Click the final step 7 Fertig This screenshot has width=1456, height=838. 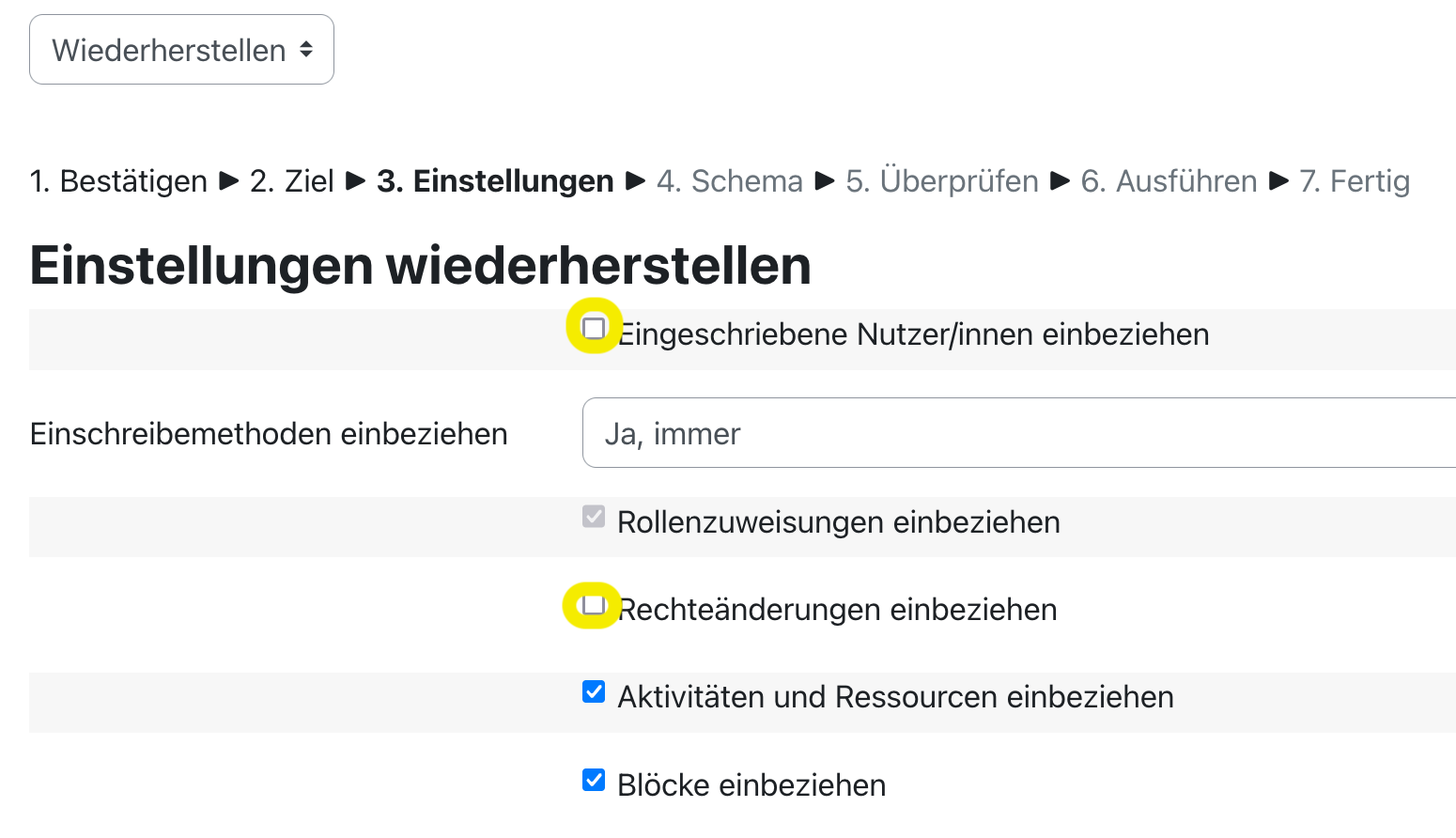pyautogui.click(x=1354, y=181)
